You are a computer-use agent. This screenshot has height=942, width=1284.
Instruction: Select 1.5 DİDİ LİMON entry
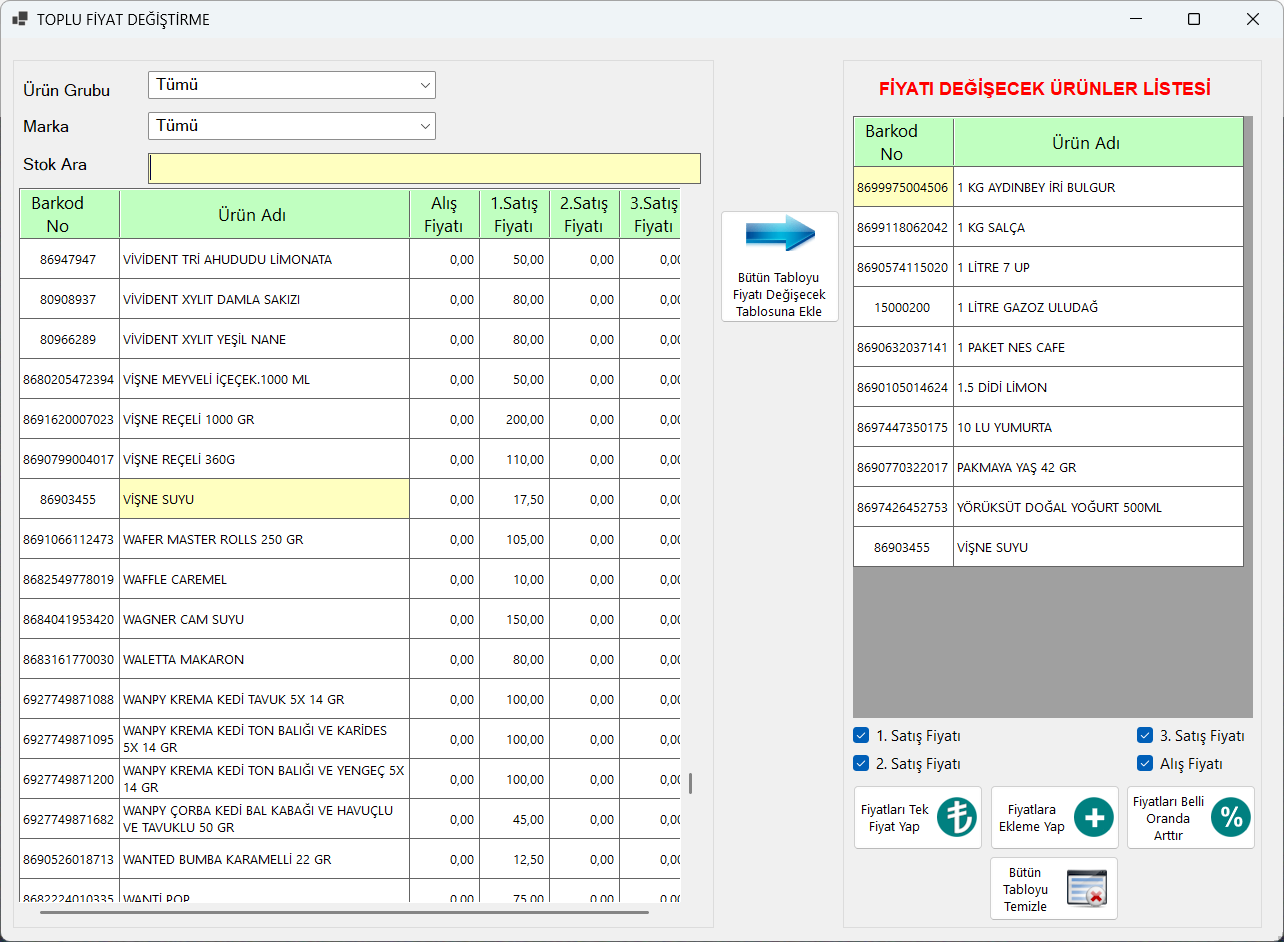[x=1098, y=387]
